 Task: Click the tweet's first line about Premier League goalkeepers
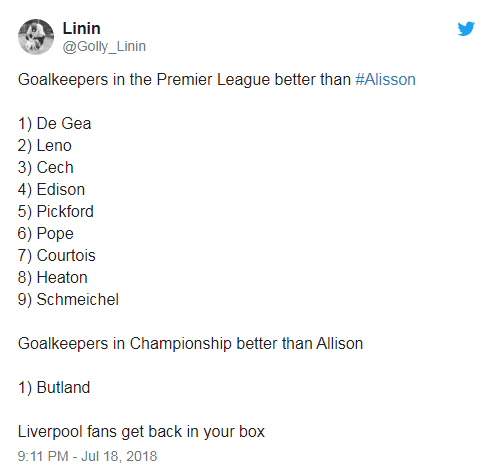(x=217, y=80)
